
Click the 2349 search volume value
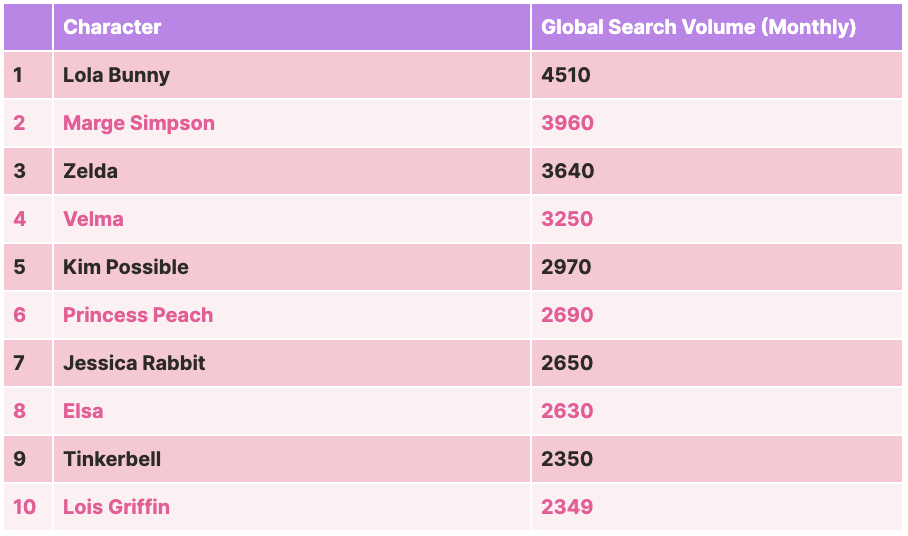point(567,508)
